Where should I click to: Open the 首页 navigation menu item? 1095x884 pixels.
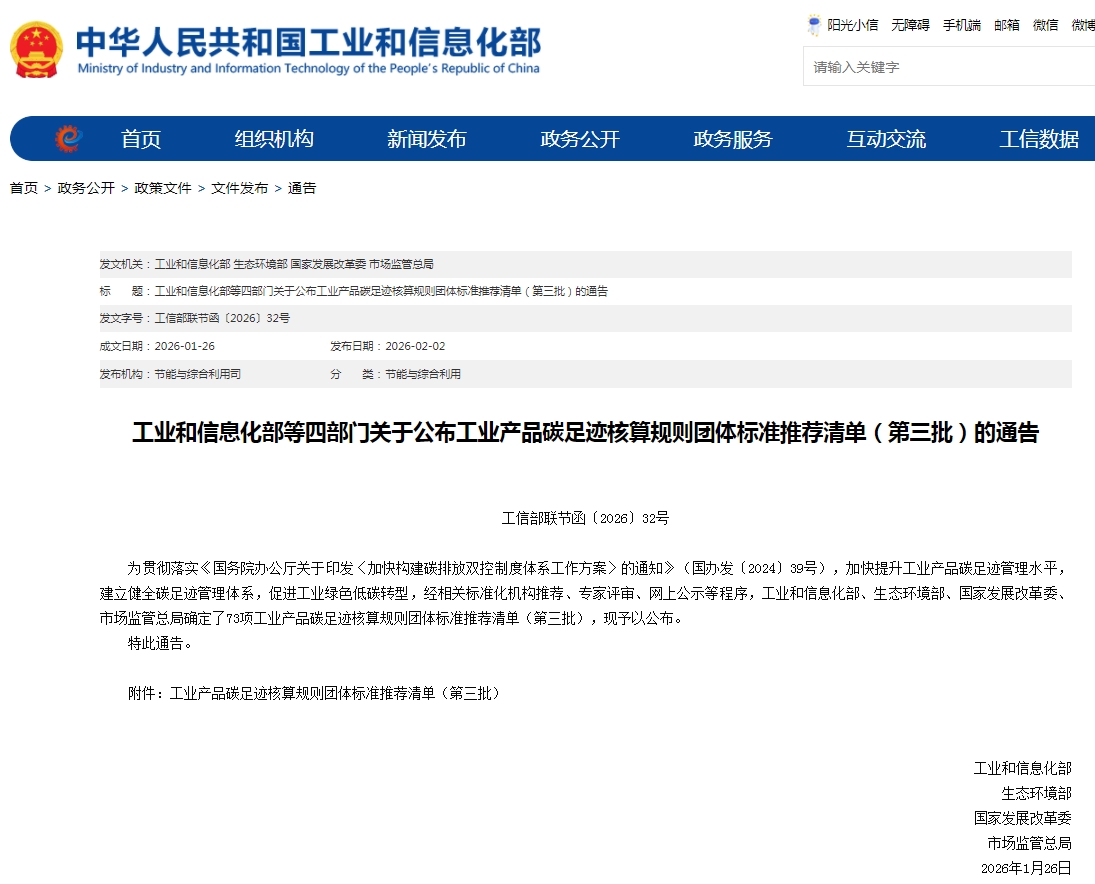[141, 139]
